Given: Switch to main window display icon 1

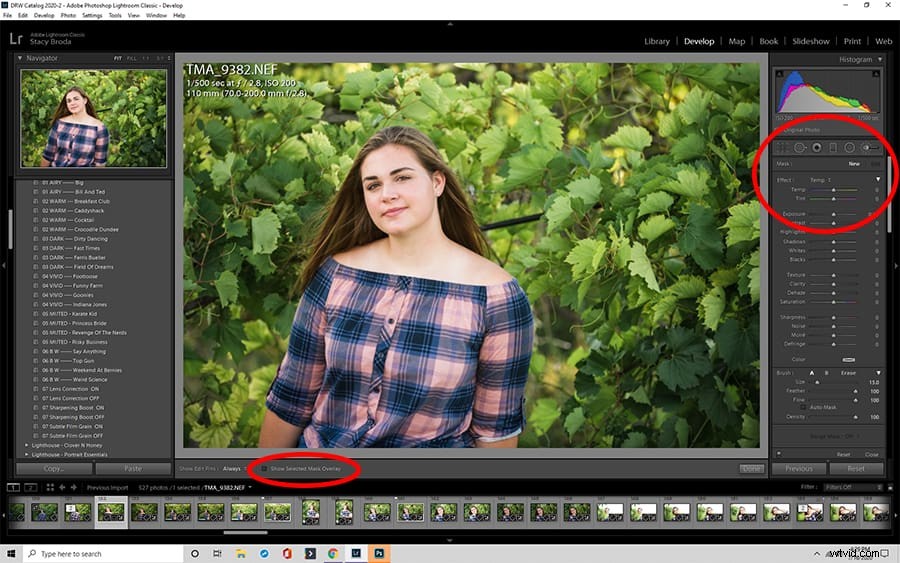Looking at the screenshot, I should 13,487.
